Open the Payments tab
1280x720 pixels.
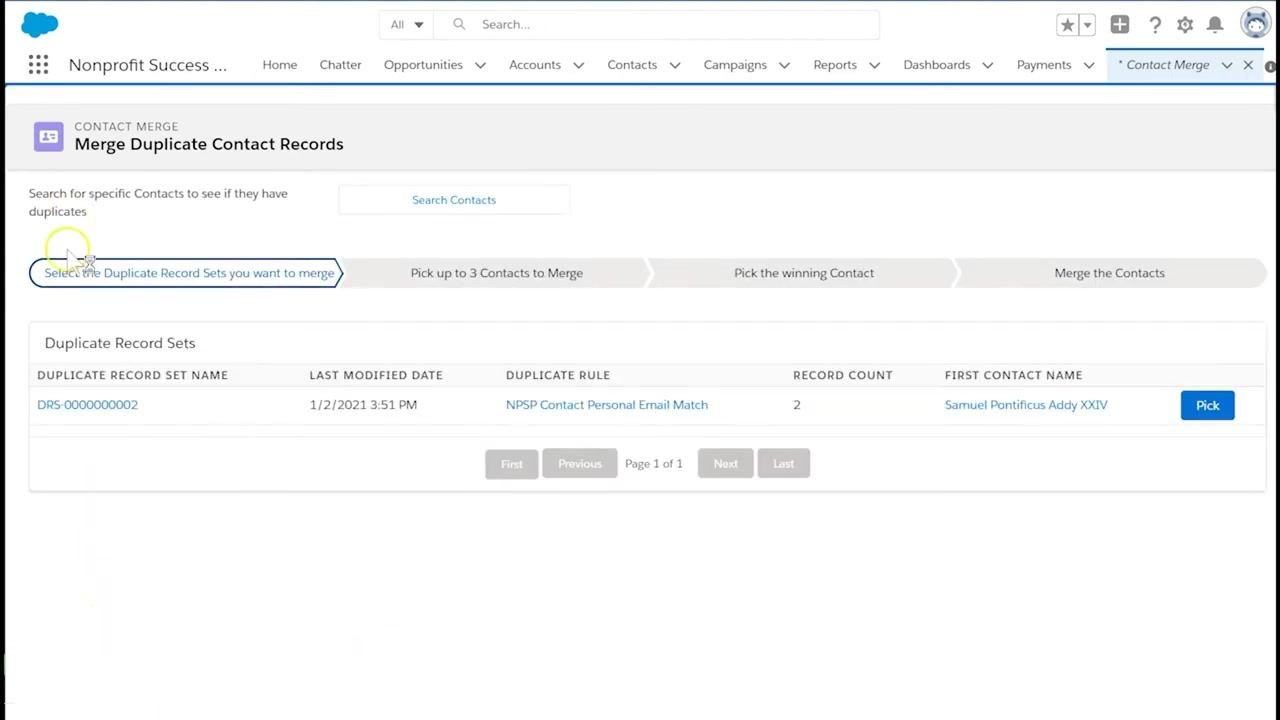(1044, 65)
